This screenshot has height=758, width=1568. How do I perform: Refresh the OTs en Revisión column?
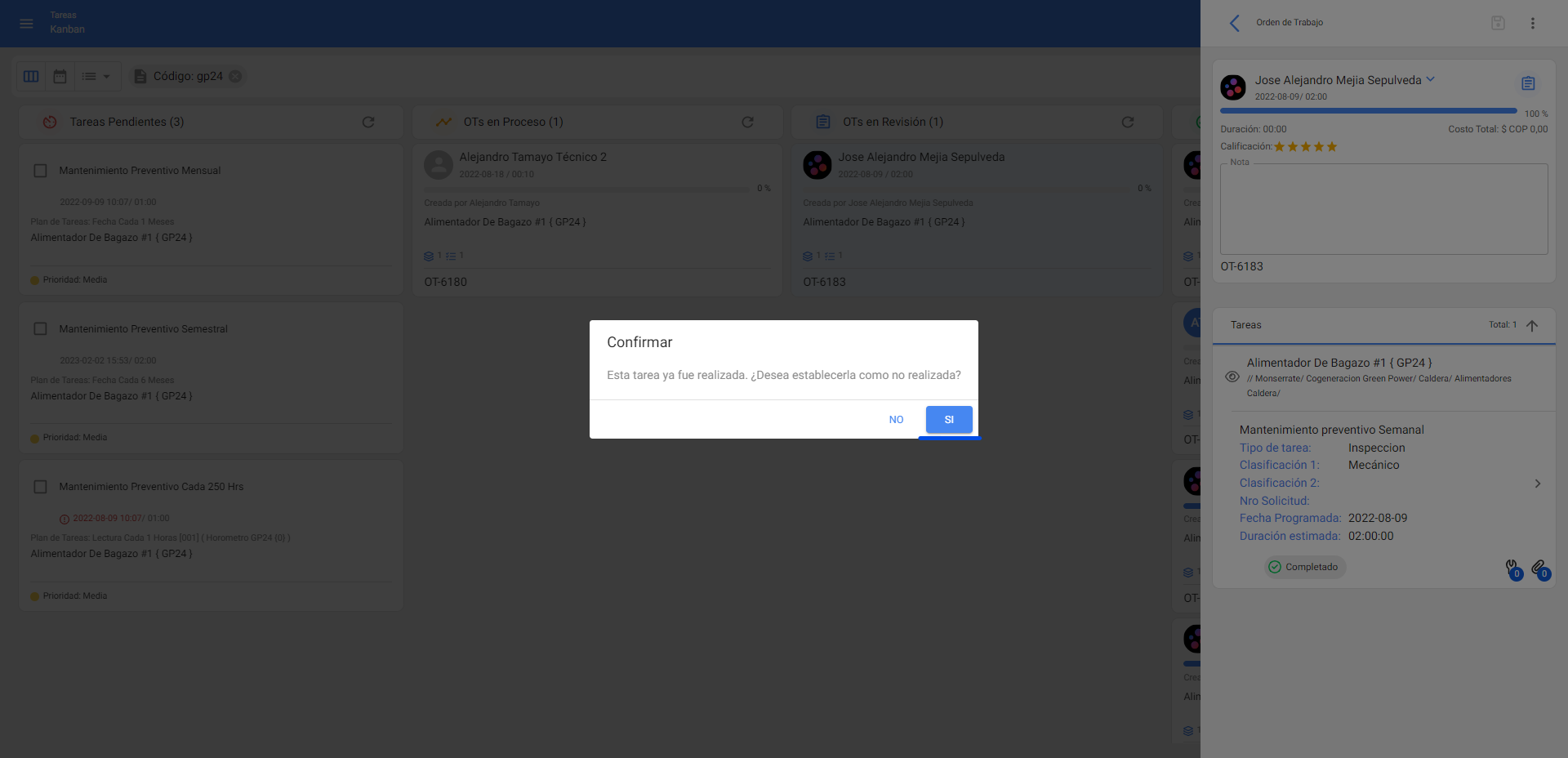(x=1127, y=122)
